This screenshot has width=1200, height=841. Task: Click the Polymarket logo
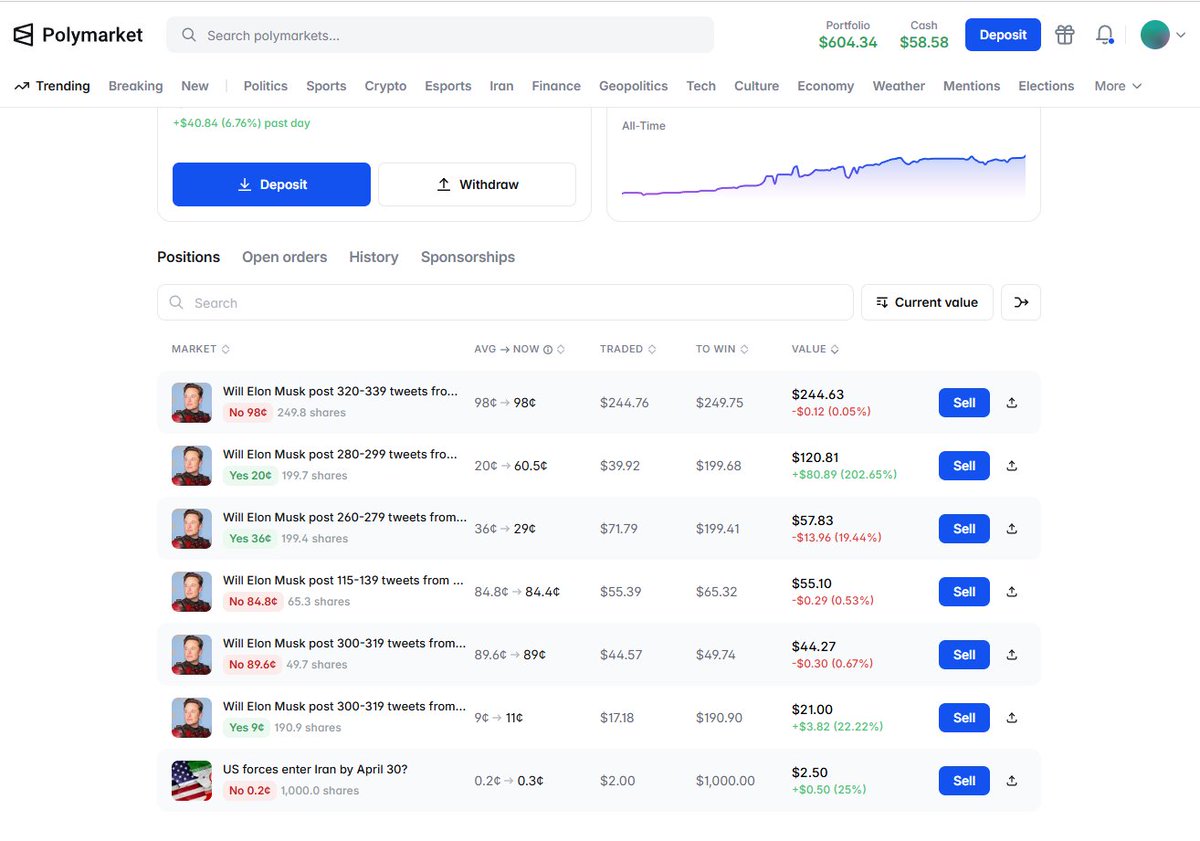78,35
